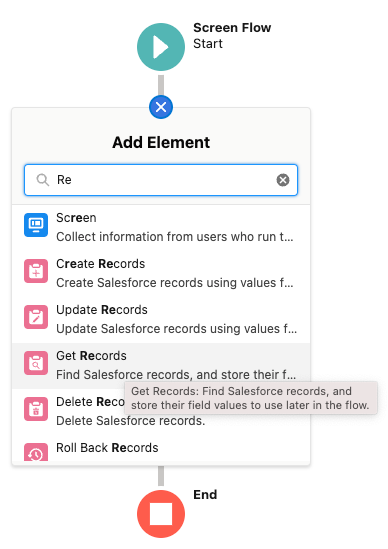Click the Start label under Screen Flow
Viewport: 388px width, 549px height.
(208, 44)
